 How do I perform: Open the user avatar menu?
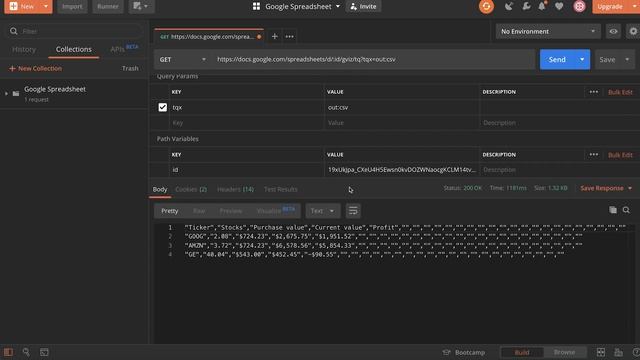(579, 6)
